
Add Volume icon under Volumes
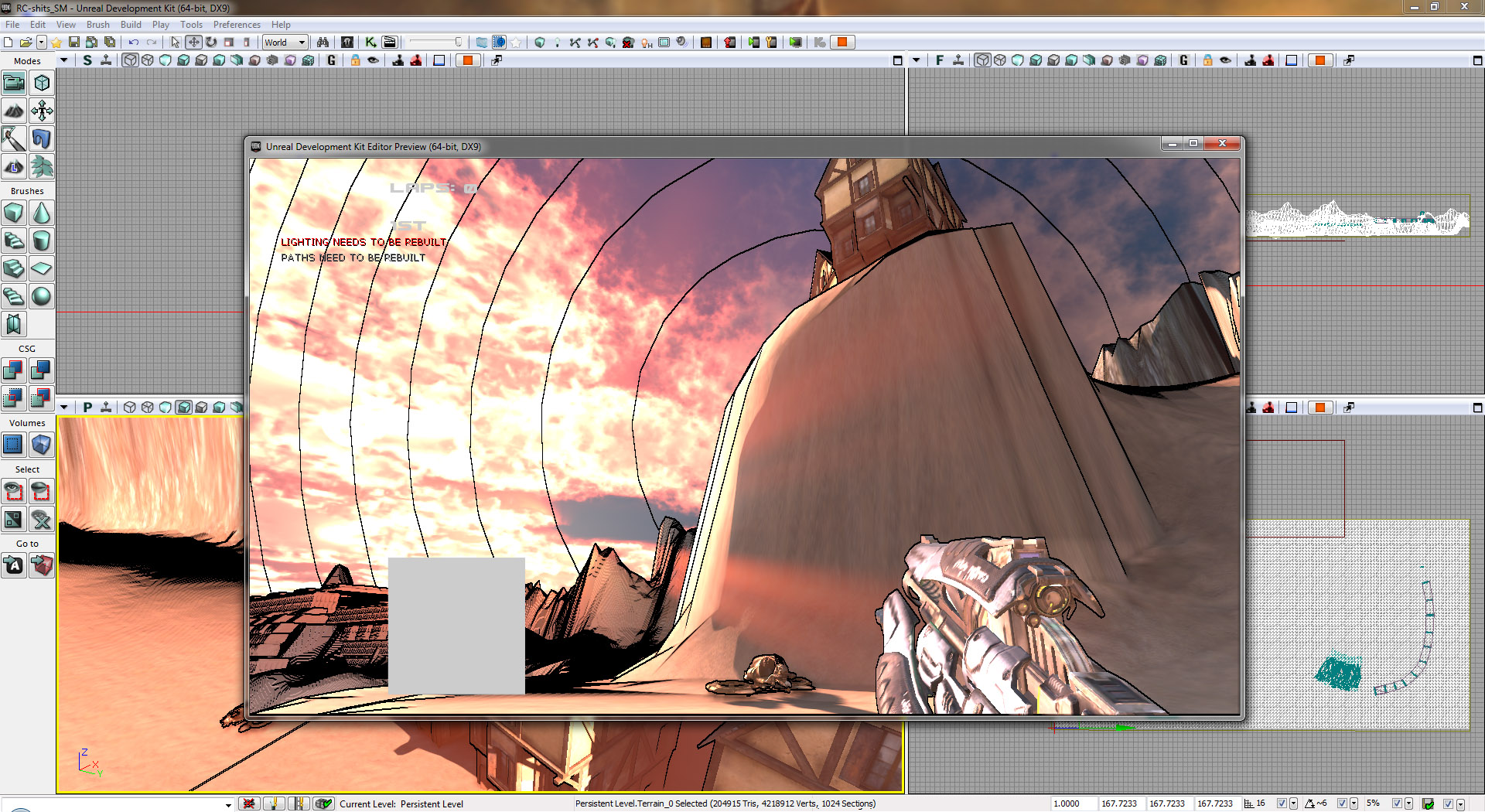pos(42,445)
